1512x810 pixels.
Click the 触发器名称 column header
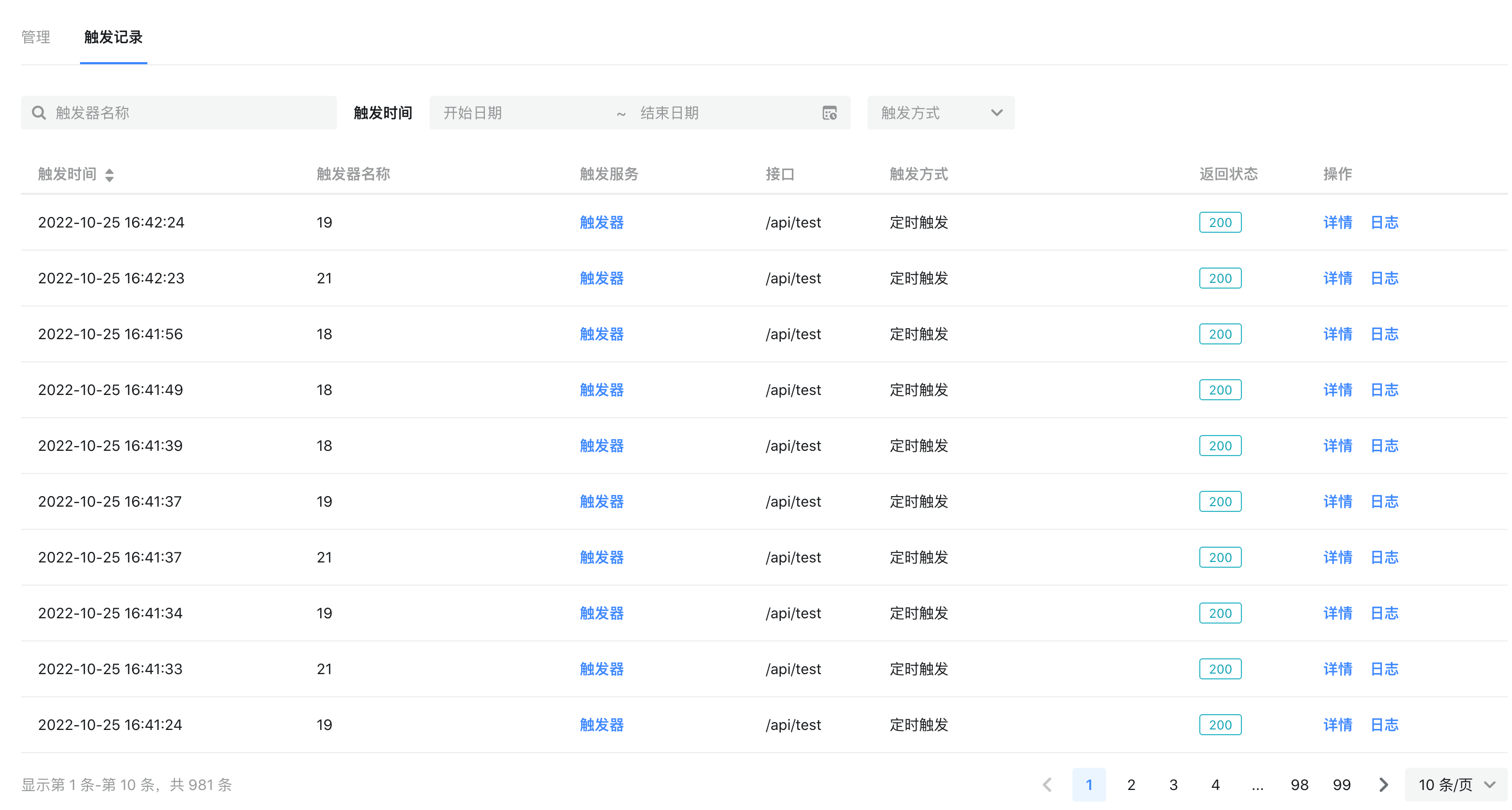(x=353, y=174)
